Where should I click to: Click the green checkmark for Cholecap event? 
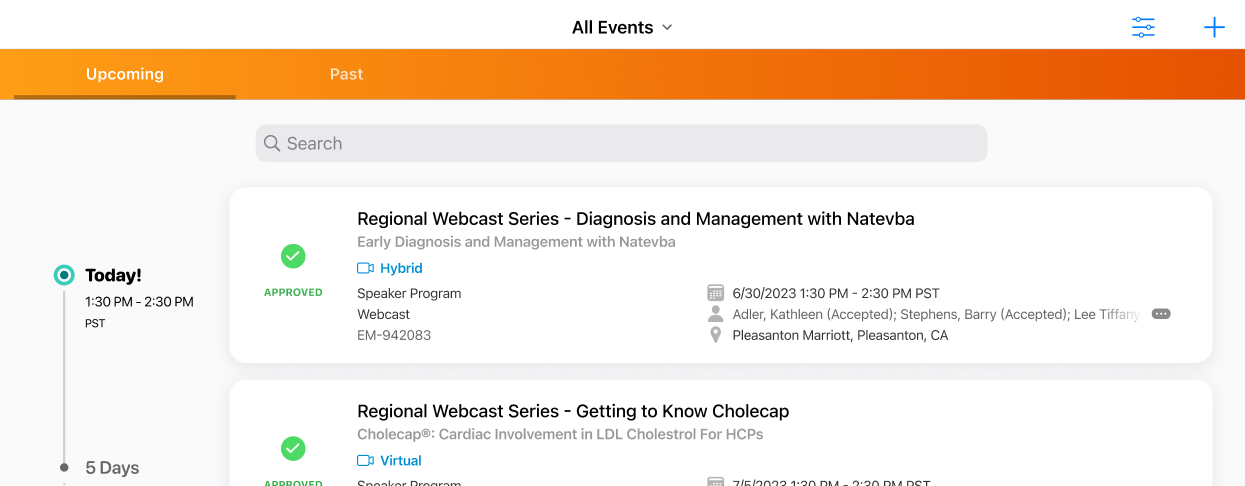point(293,448)
